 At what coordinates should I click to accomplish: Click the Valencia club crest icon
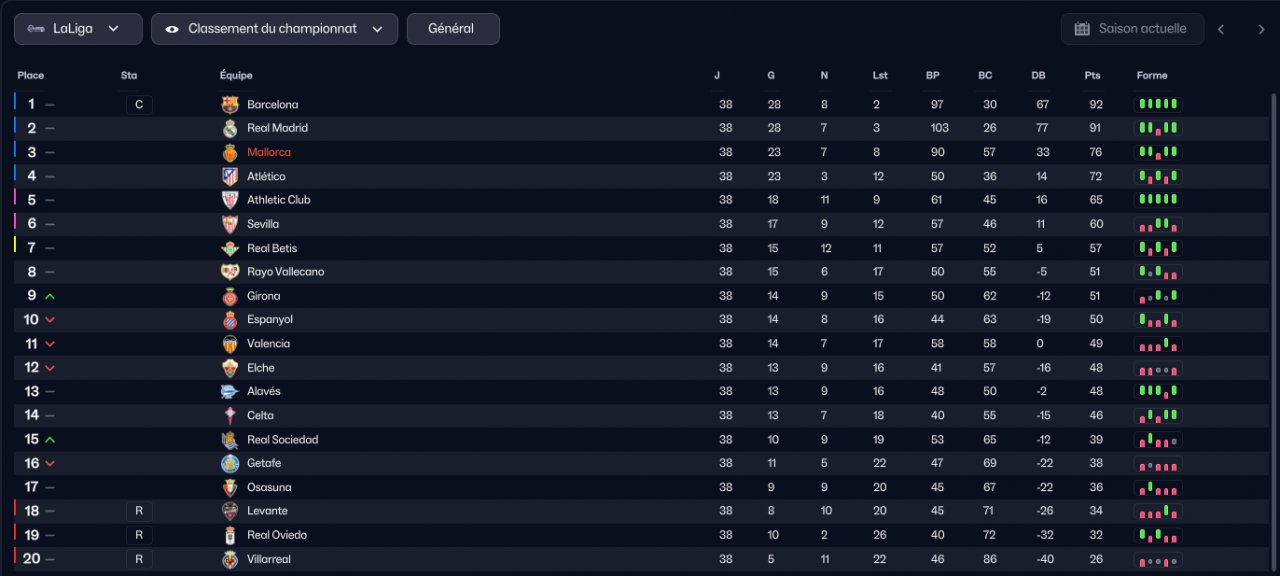click(230, 343)
